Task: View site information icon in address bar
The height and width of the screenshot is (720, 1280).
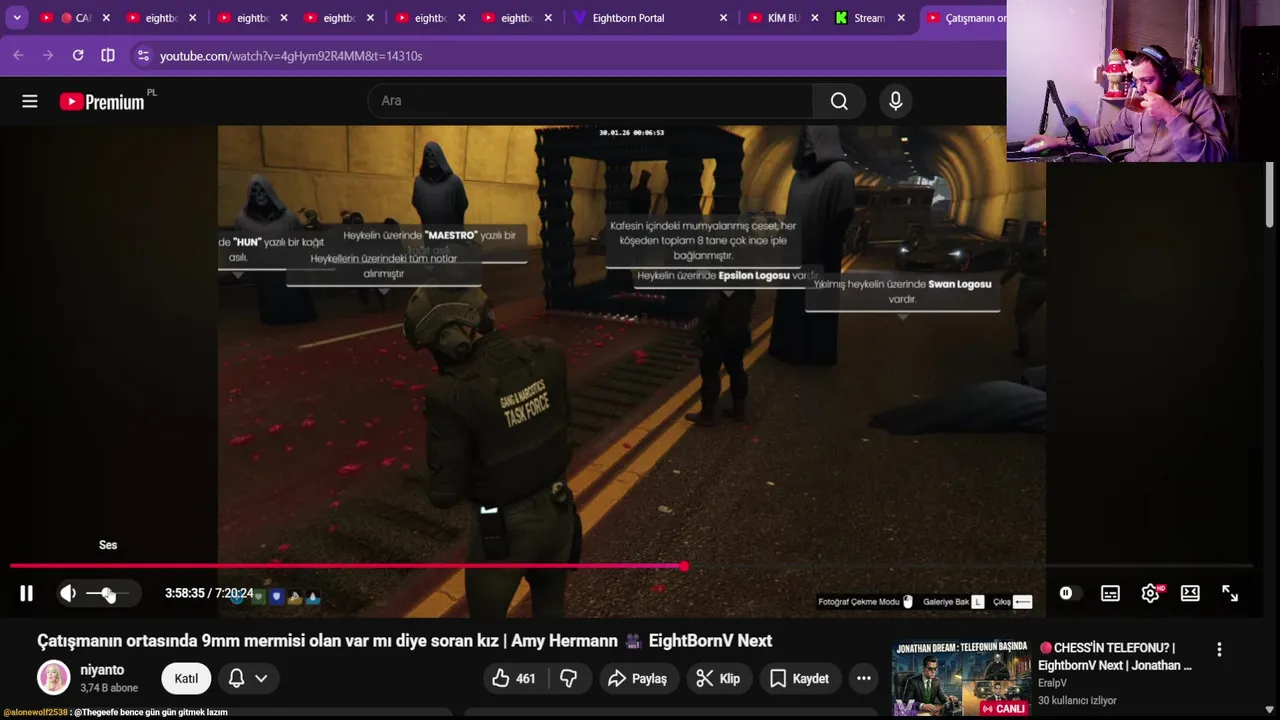Action: pyautogui.click(x=143, y=56)
